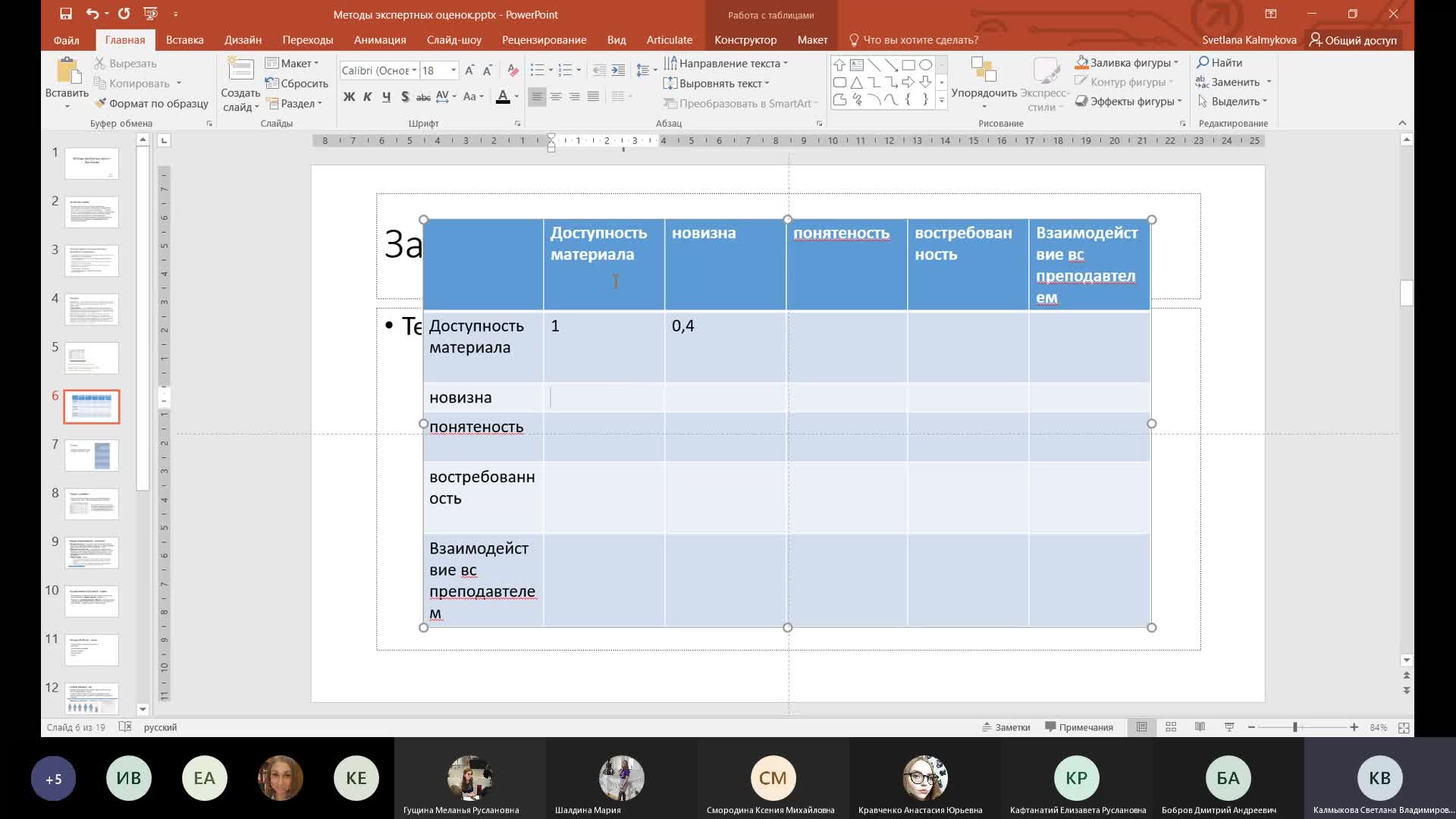Expand the Макет layout dropdown

click(292, 63)
